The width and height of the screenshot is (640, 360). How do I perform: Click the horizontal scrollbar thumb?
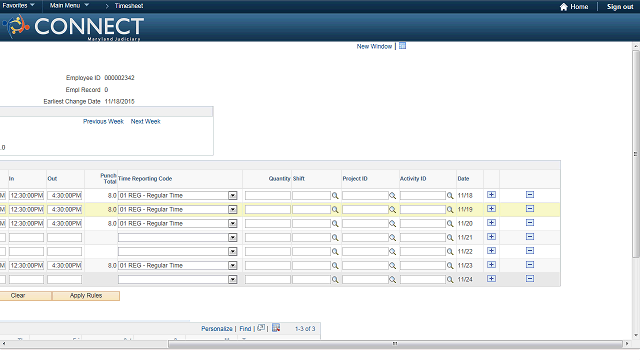tap(395, 344)
